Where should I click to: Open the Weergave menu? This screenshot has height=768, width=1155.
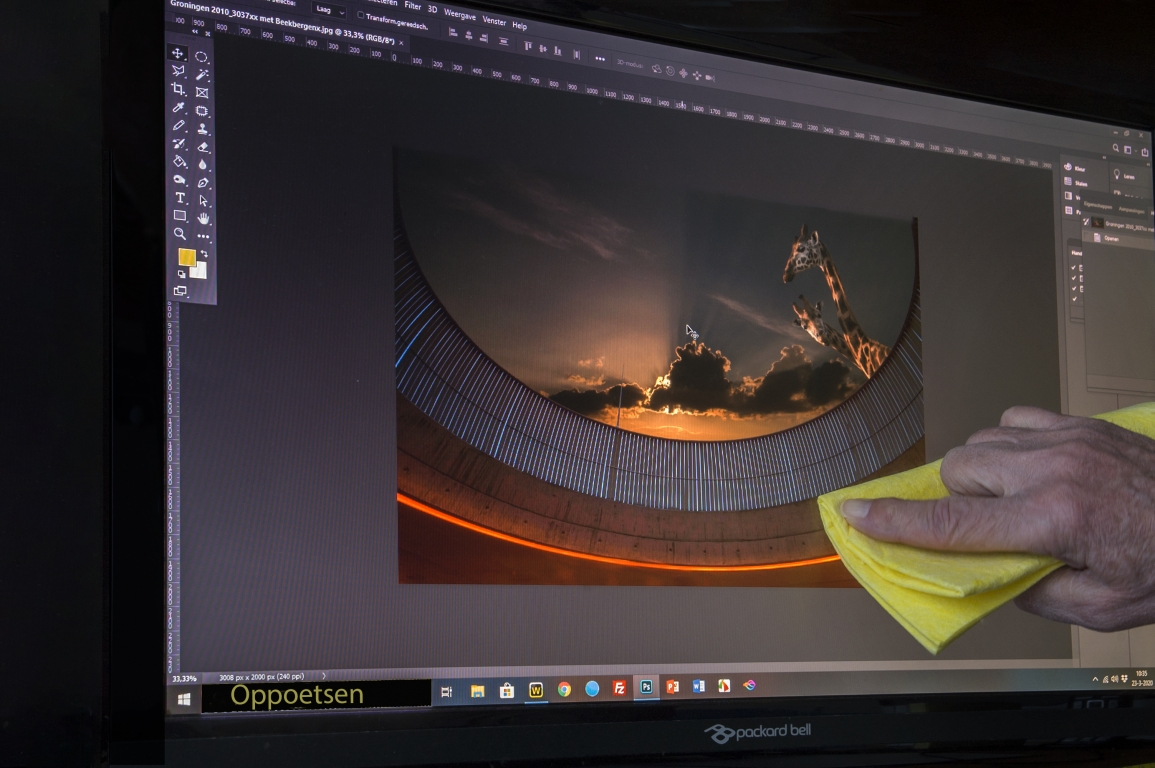coord(460,15)
